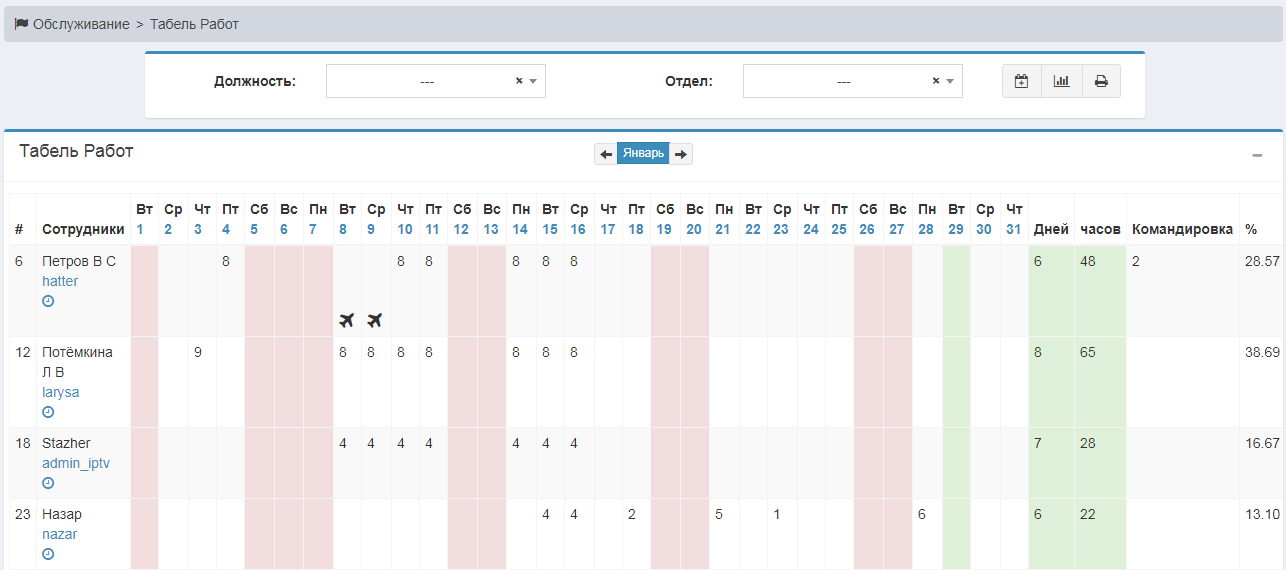Open the bar chart statistics button
This screenshot has height=570, width=1286.
click(1061, 81)
